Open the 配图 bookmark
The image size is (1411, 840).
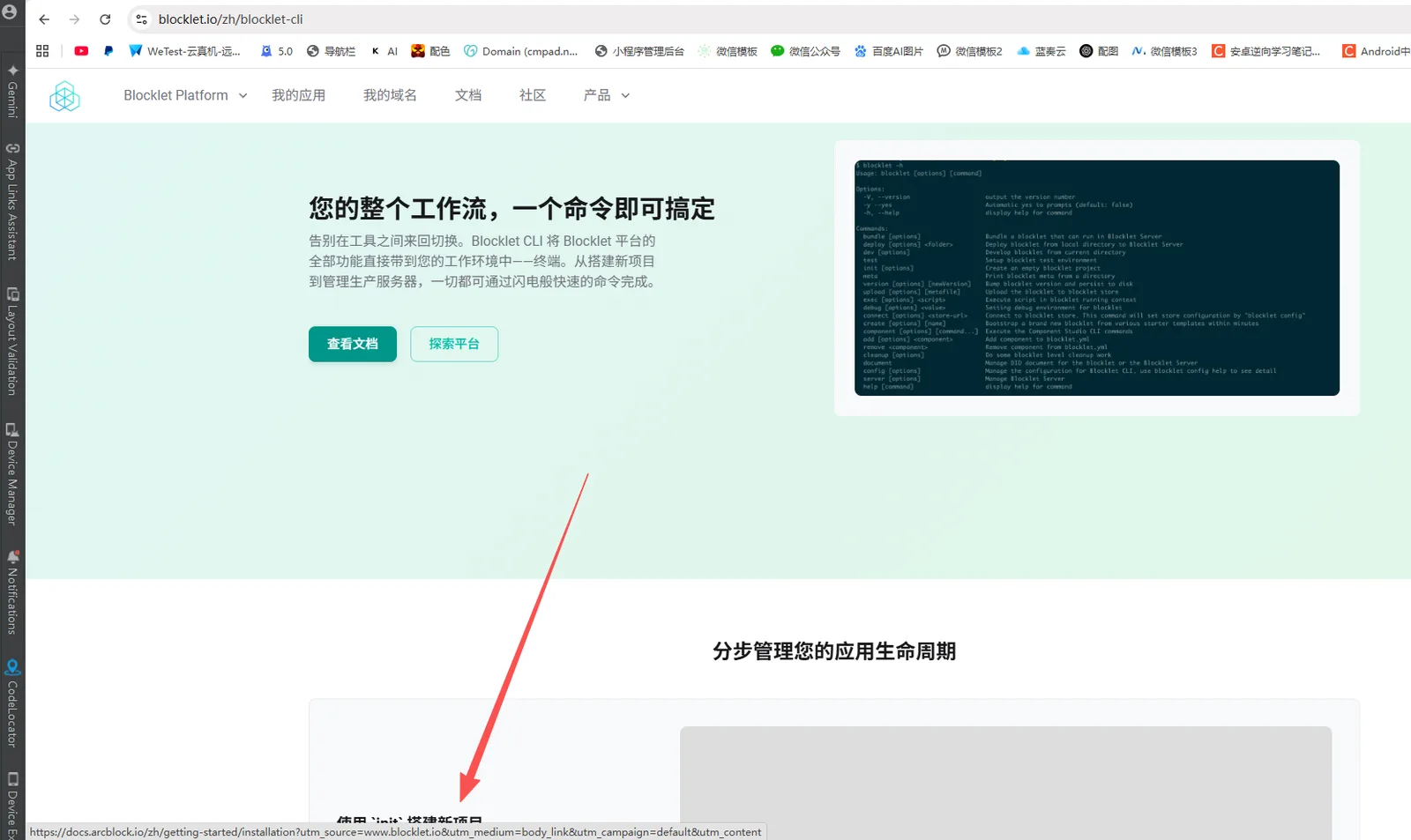[x=1099, y=51]
